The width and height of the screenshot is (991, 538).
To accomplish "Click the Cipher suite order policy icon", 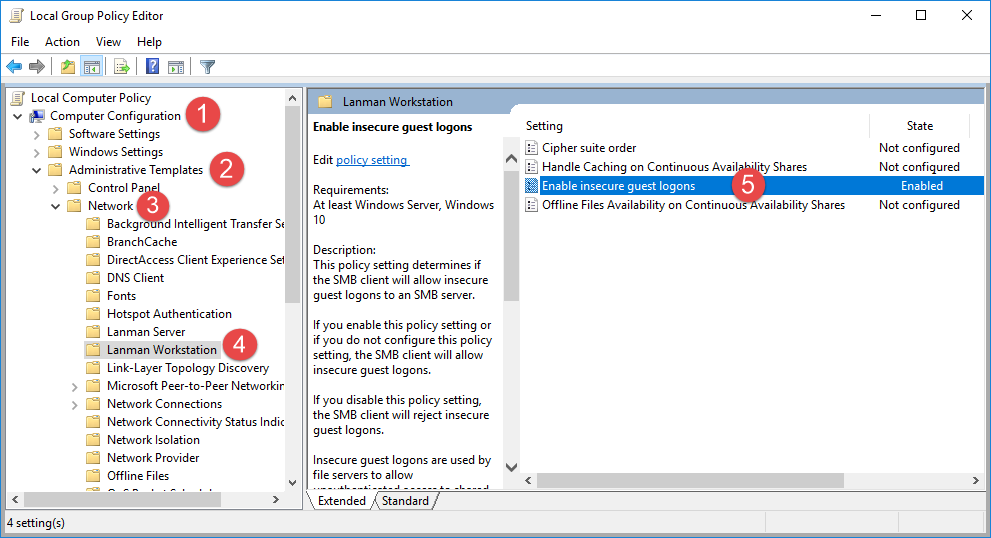I will click(532, 148).
